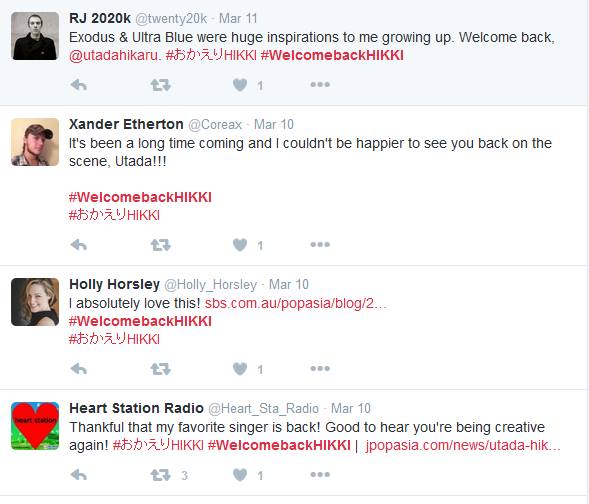Screen dimensions: 589x504
Task: Reply to Heart Station Radio's tweet
Action: coord(79,475)
